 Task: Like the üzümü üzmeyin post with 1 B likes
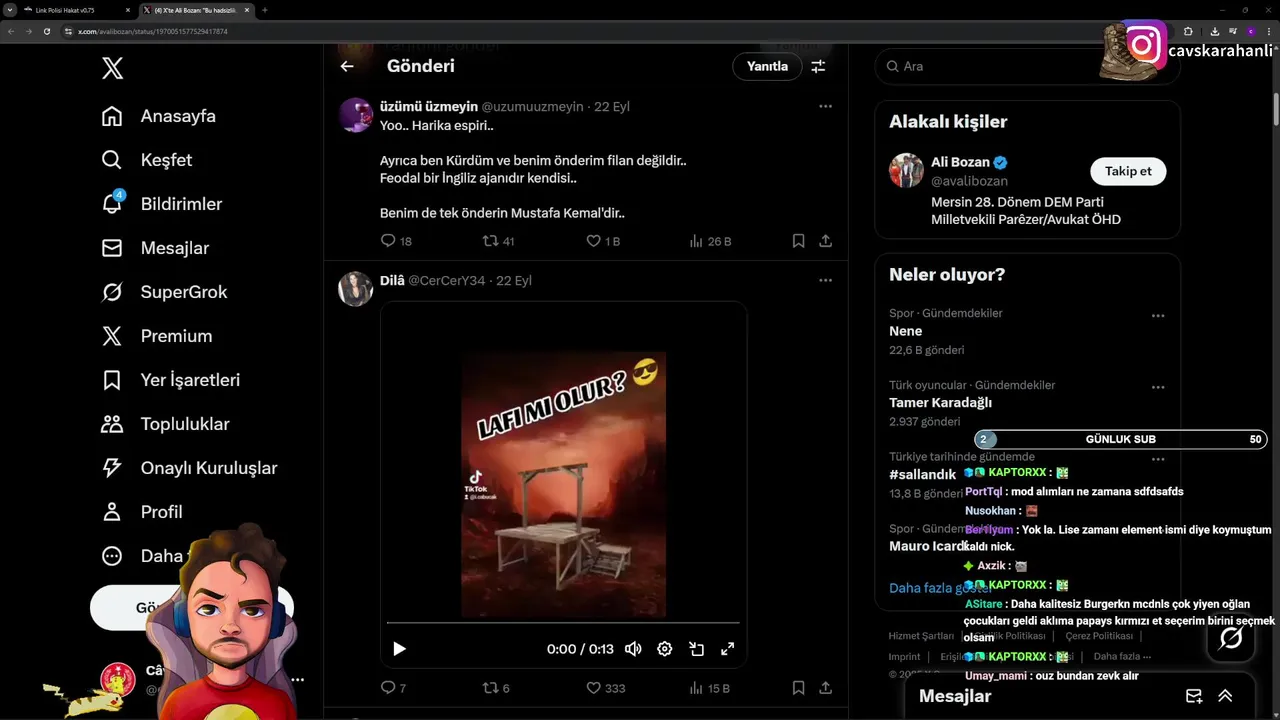point(603,241)
